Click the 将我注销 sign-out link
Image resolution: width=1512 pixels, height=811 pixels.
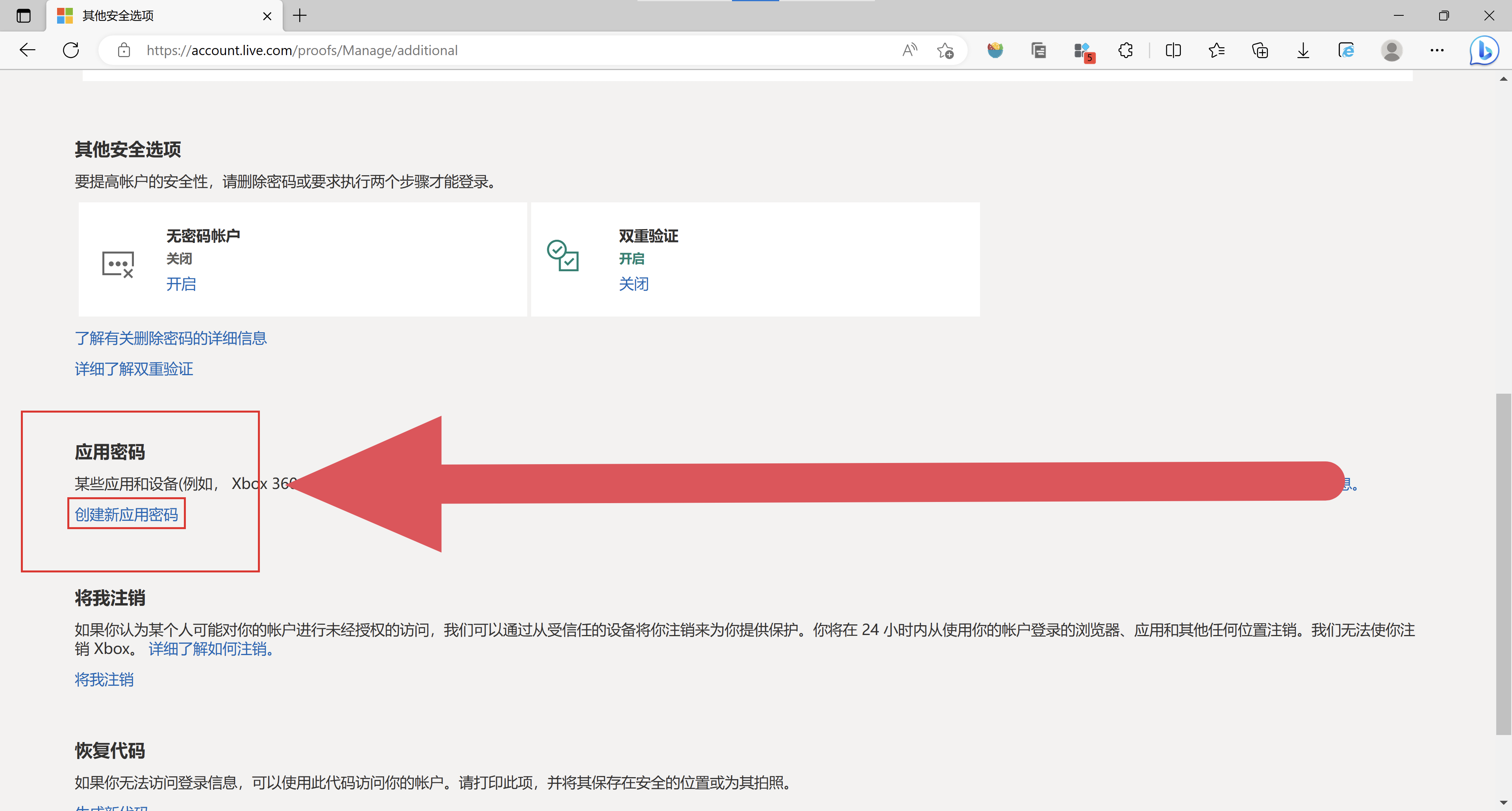104,680
